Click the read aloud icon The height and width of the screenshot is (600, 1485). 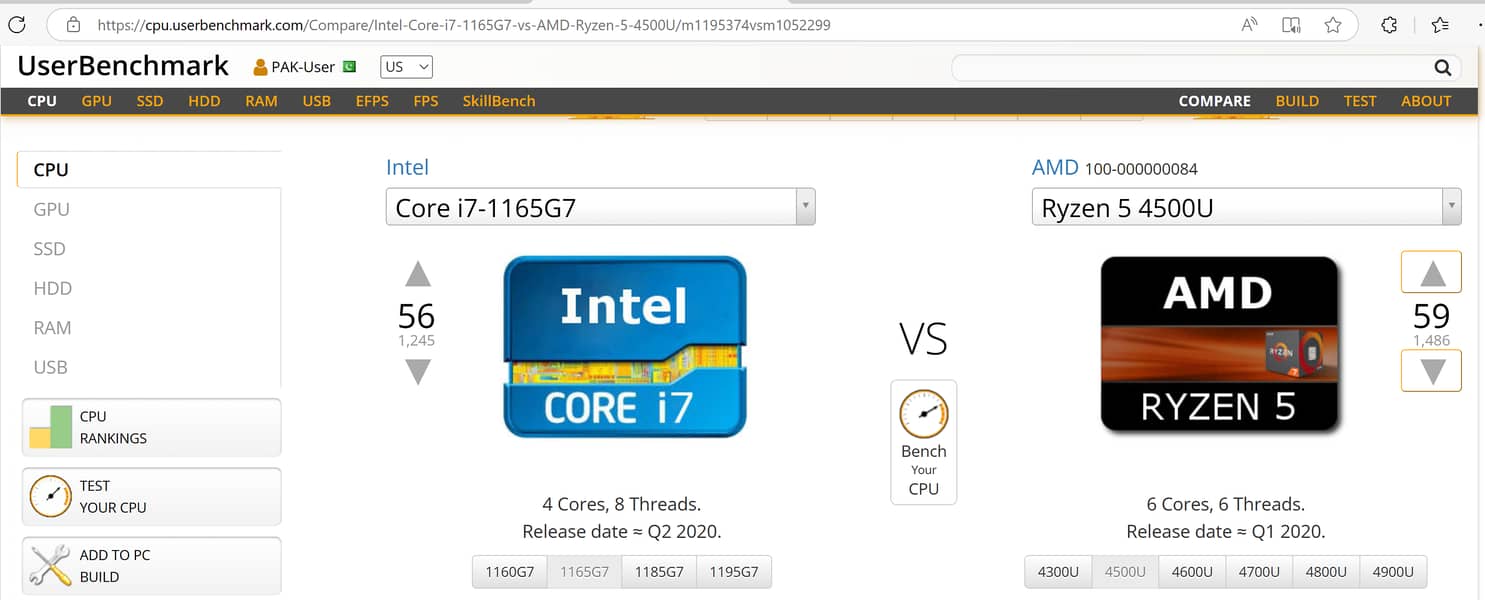click(1249, 25)
